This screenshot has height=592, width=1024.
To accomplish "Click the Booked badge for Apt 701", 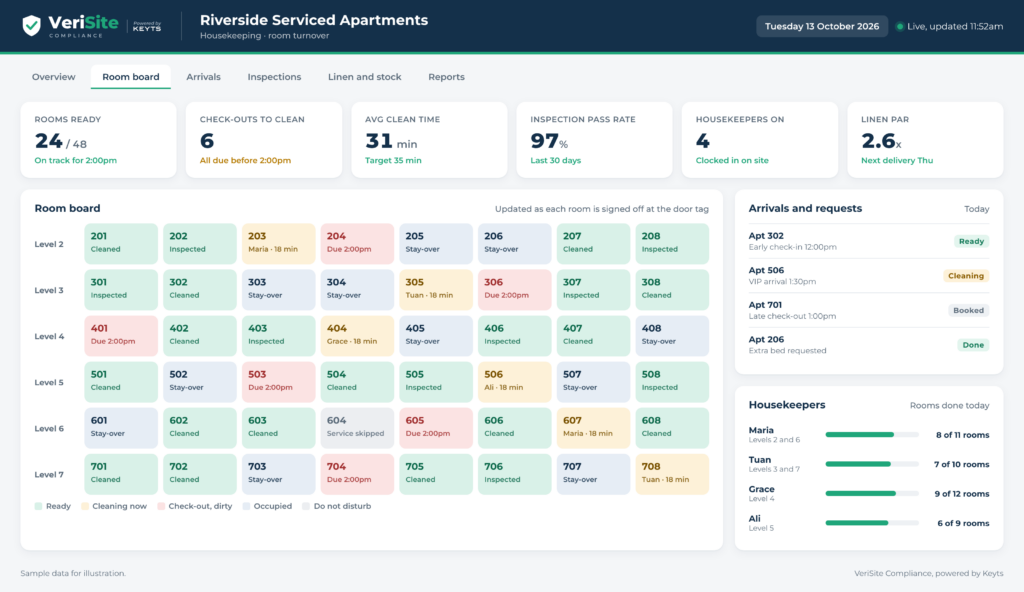I will [x=968, y=311].
